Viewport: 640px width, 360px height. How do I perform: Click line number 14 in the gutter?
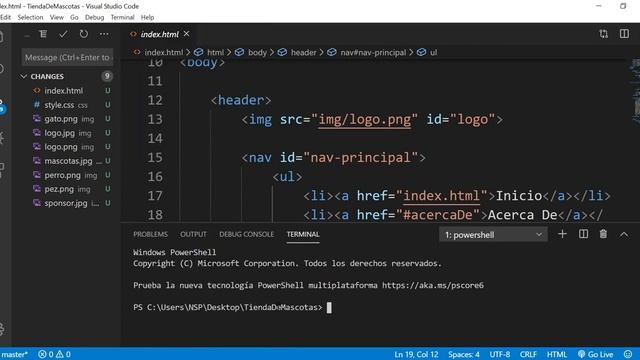point(155,138)
